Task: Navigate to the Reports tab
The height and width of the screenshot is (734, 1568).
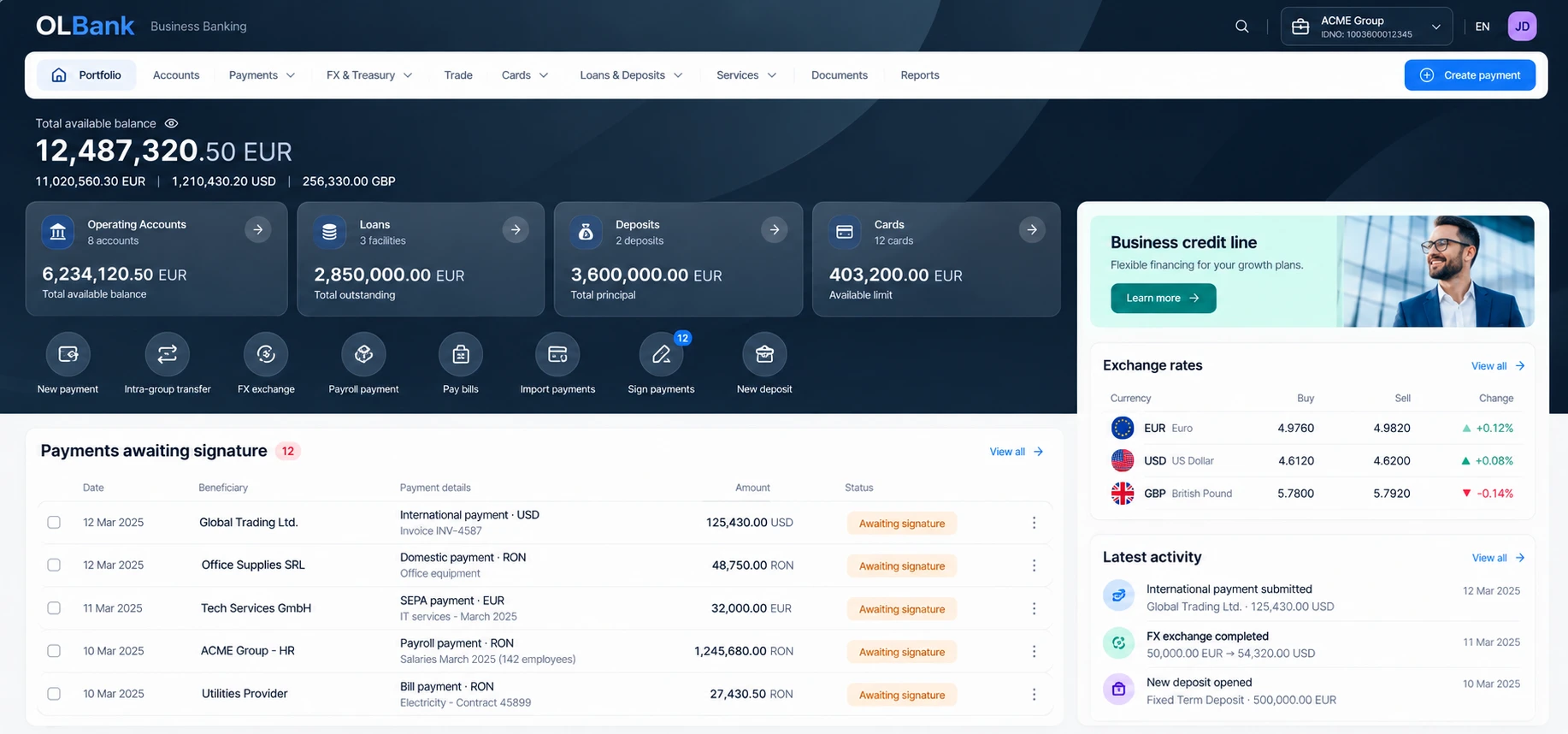Action: coord(920,75)
